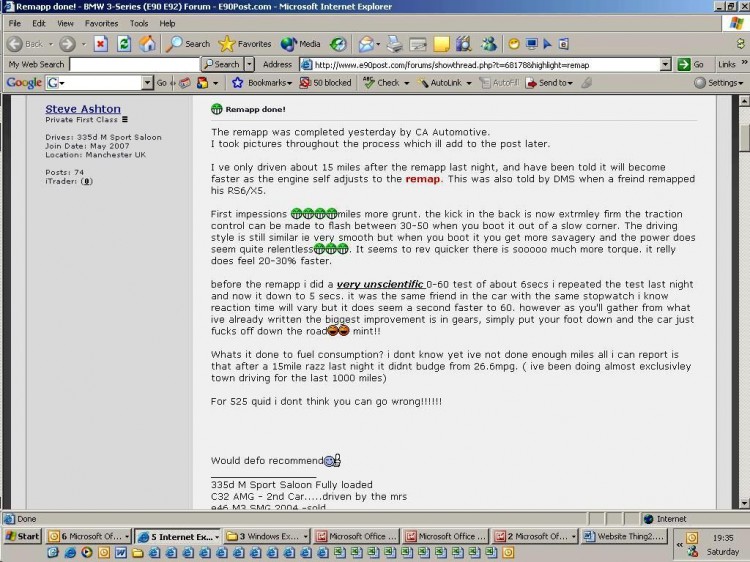Open Google toolbar Bookmarks dropdown
Viewport: 750px width, 562px height.
click(263, 83)
